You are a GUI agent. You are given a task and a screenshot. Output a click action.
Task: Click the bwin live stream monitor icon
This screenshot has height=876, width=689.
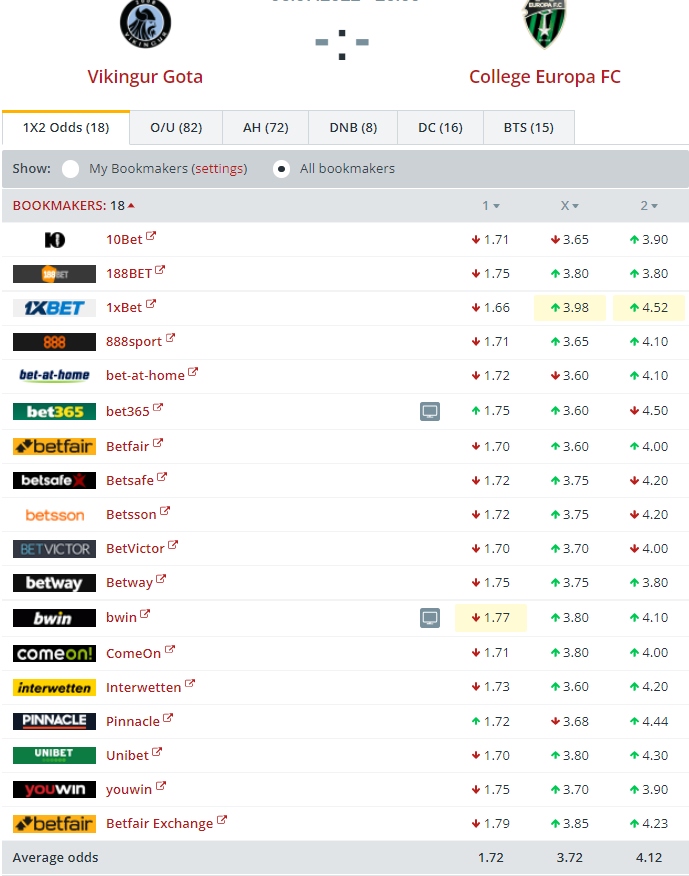429,618
